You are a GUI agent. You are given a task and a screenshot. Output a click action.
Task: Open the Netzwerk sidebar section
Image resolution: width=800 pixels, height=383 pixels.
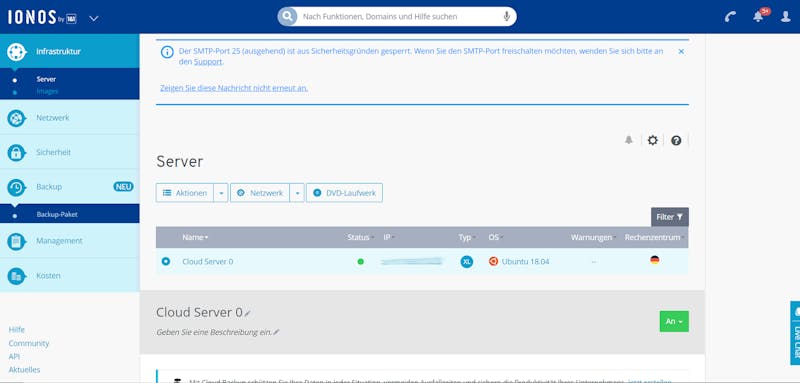[x=69, y=118]
